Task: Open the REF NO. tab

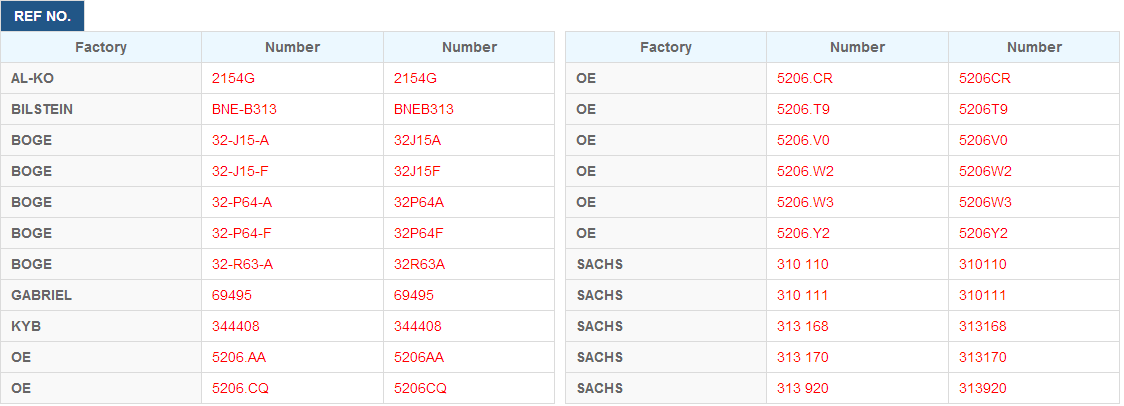Action: 42,16
